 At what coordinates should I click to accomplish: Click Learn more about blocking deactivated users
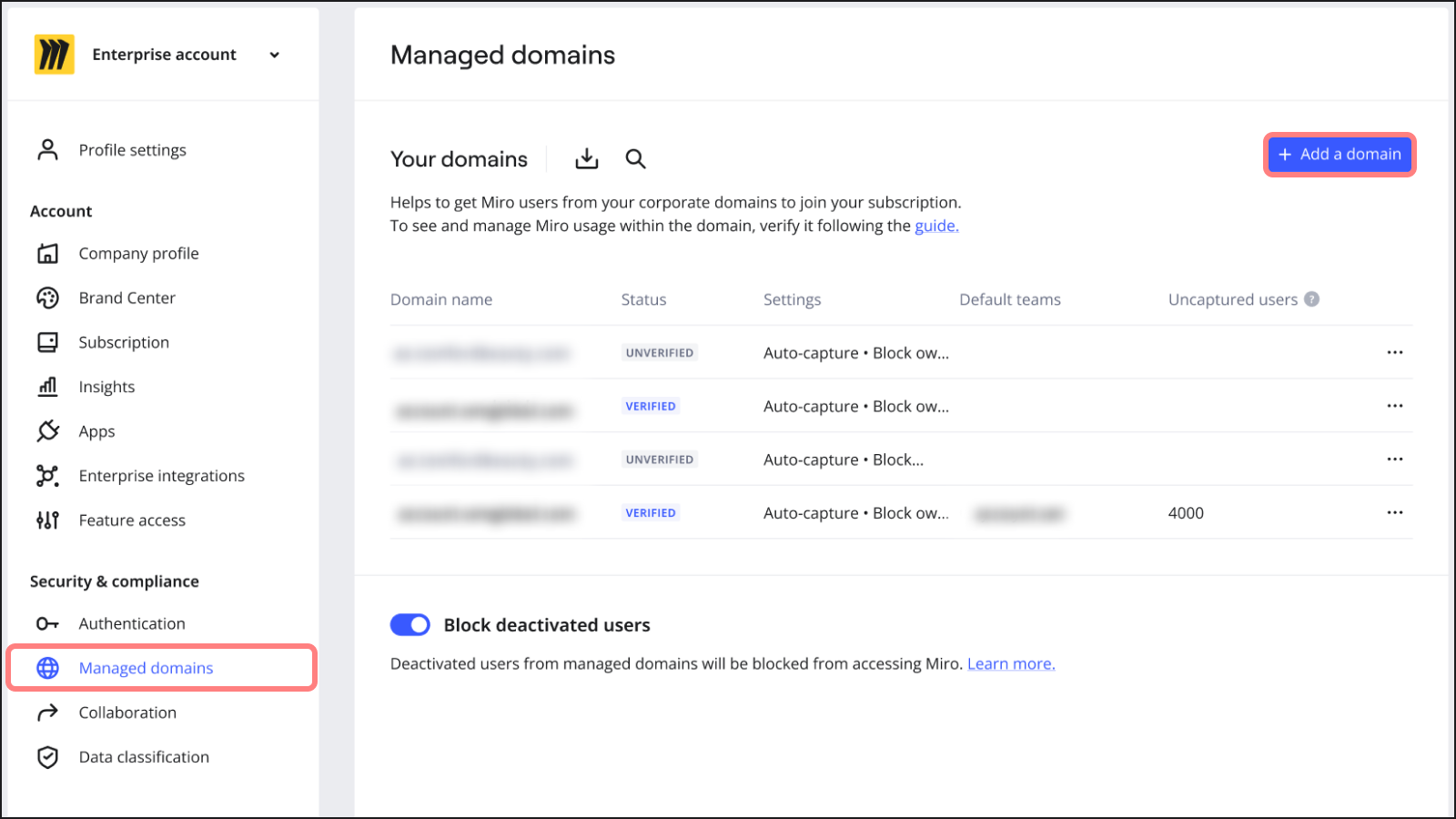(x=1010, y=663)
